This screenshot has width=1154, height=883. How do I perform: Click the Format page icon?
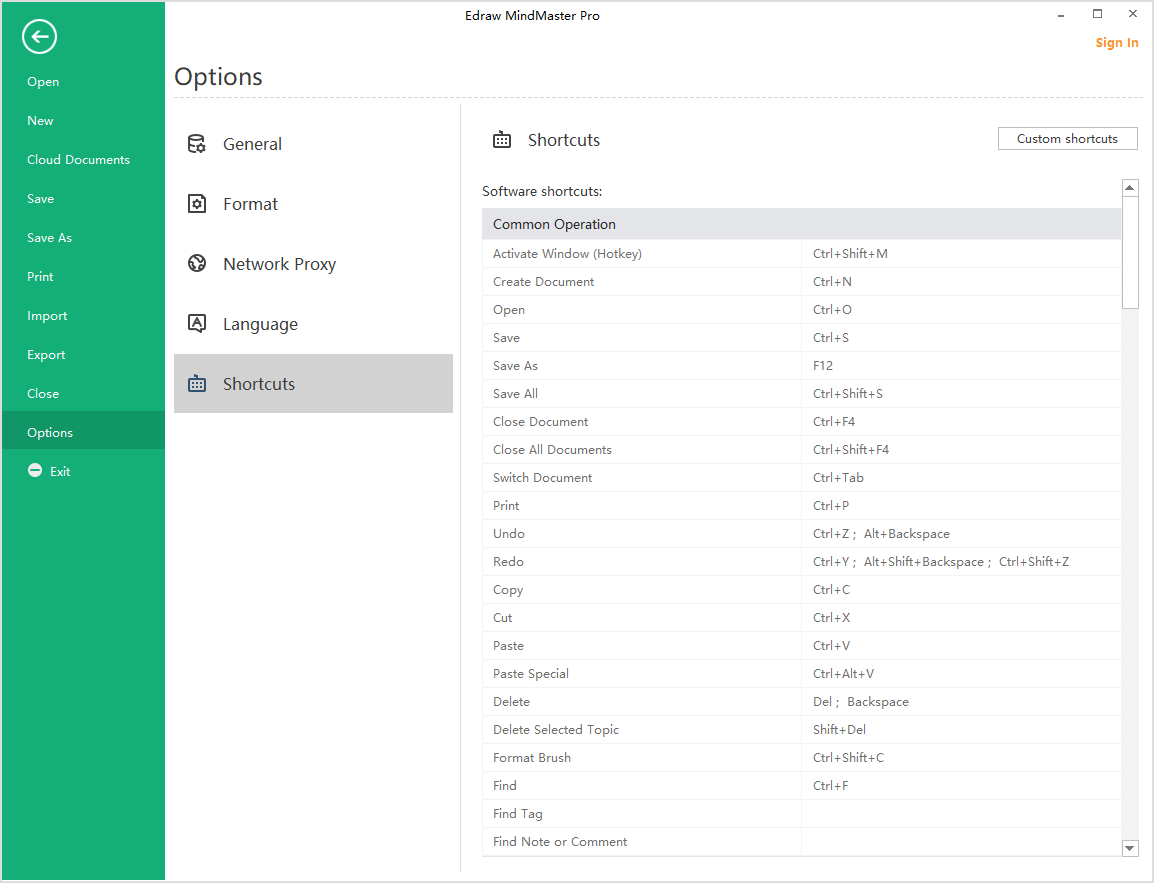click(x=197, y=204)
